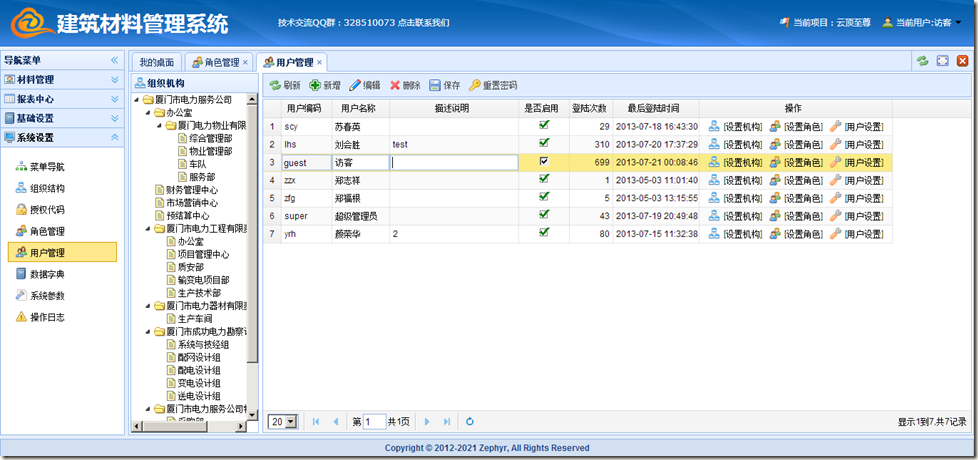
Task: Click the description input field in guest row
Action: coord(453,162)
